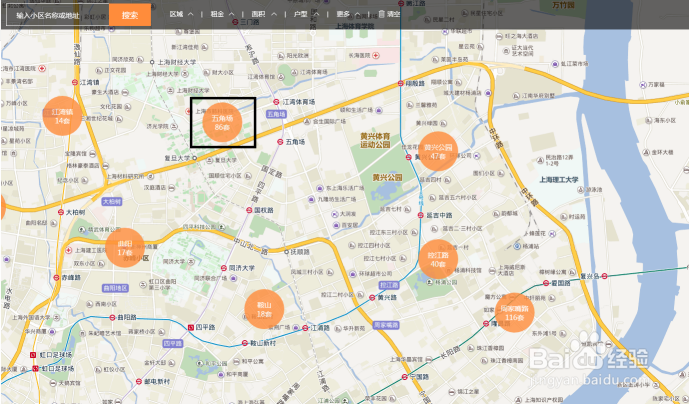The height and width of the screenshot is (404, 689).
Task: Select the 周家嘴路 116套 listing bubble
Action: tap(515, 313)
